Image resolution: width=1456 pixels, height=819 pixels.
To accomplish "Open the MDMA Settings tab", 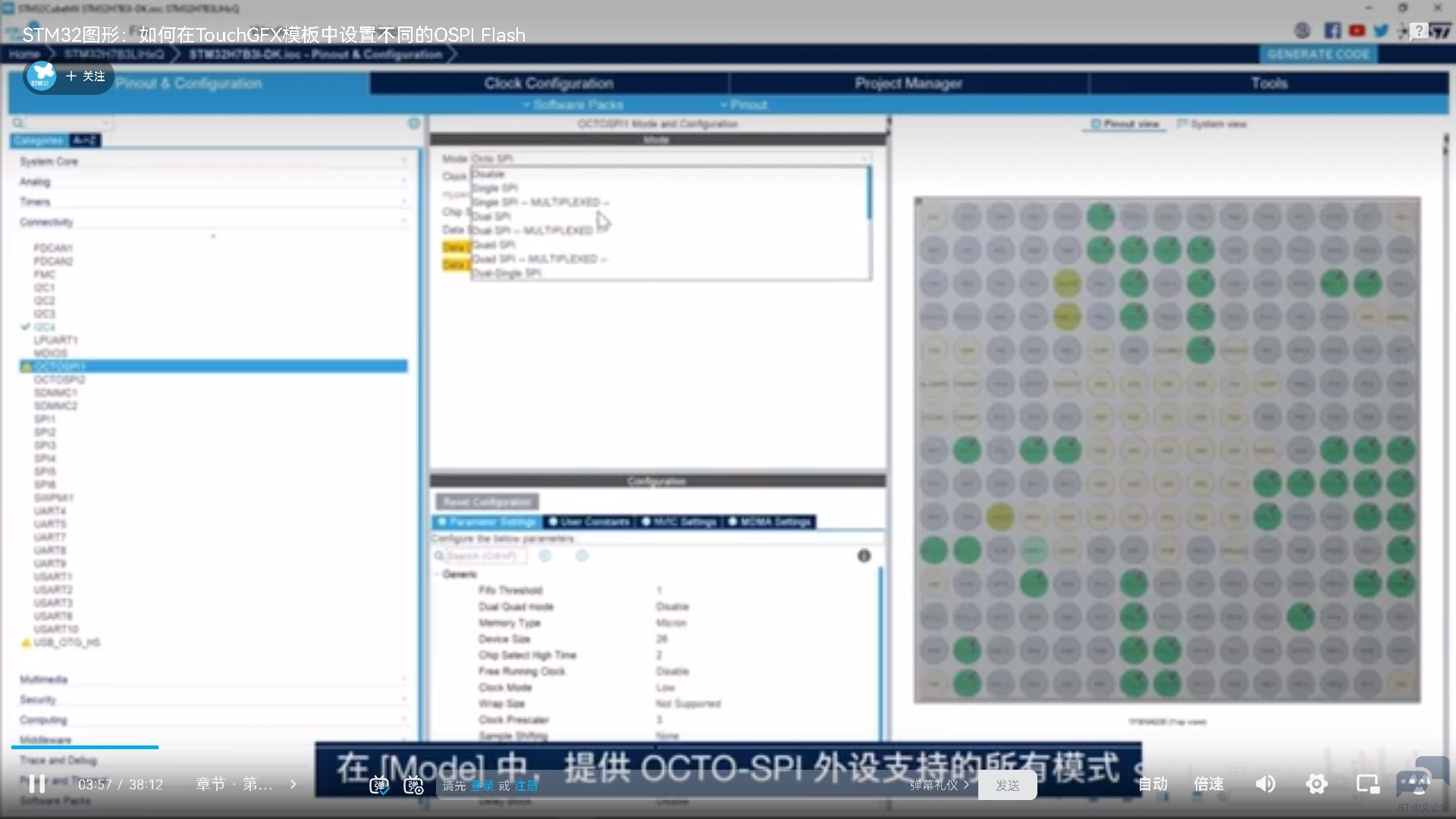I will tap(769, 522).
